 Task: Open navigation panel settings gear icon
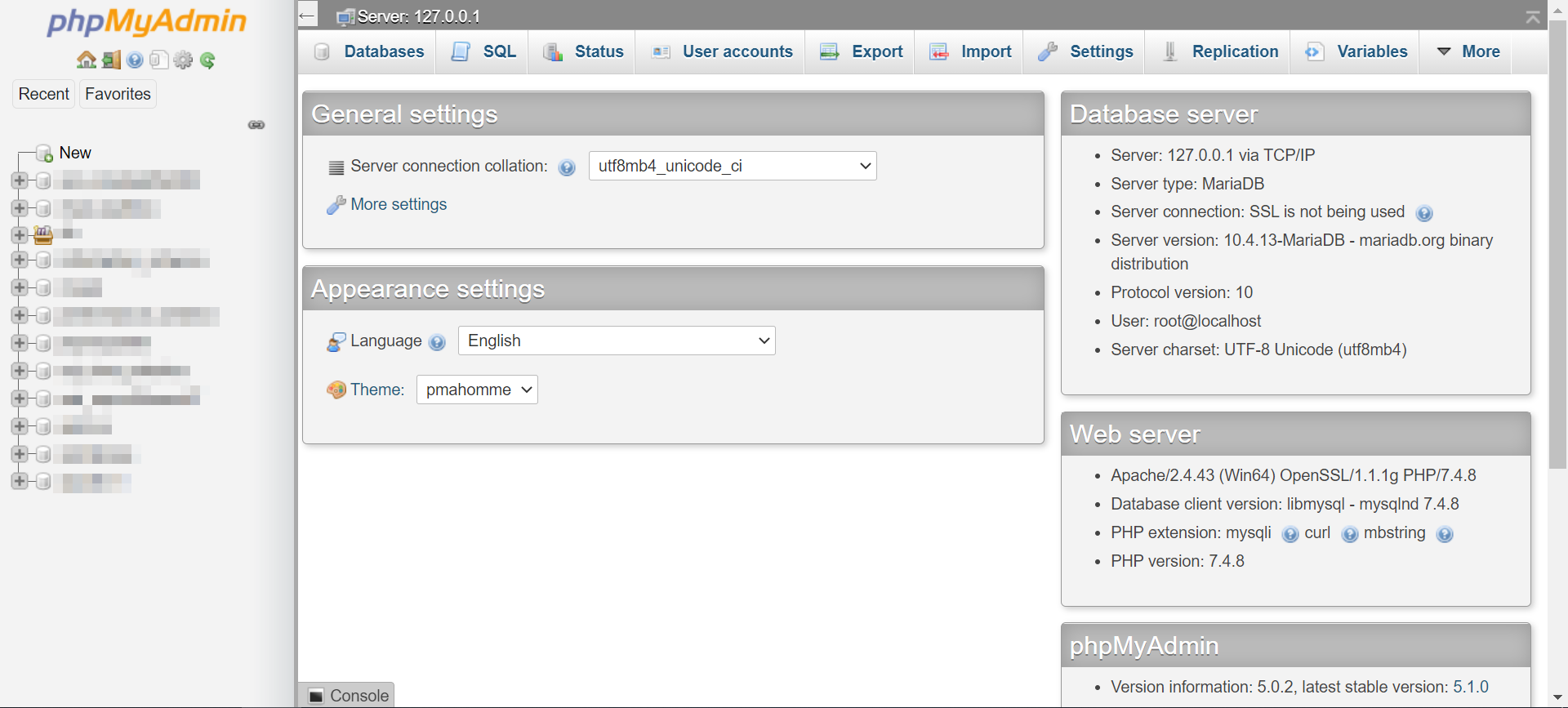[184, 60]
